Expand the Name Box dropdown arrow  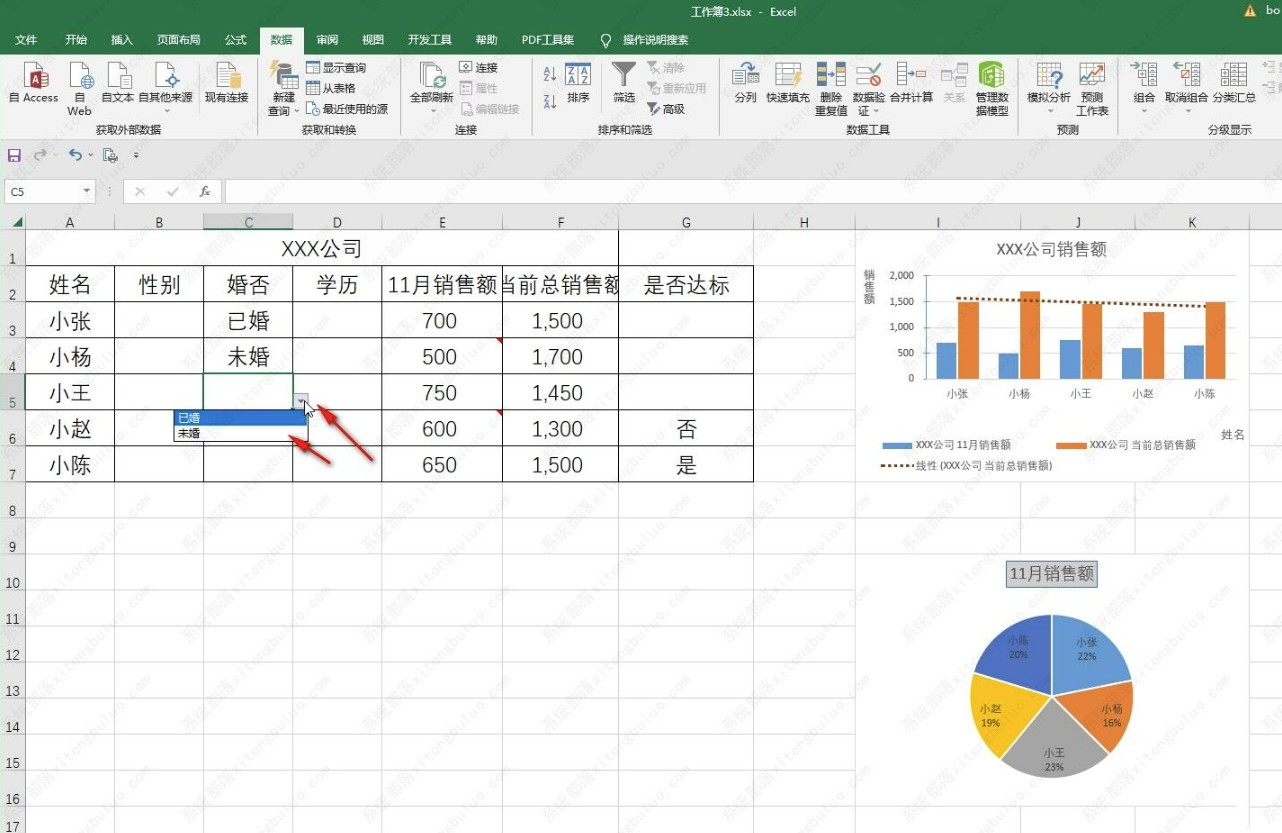87,191
